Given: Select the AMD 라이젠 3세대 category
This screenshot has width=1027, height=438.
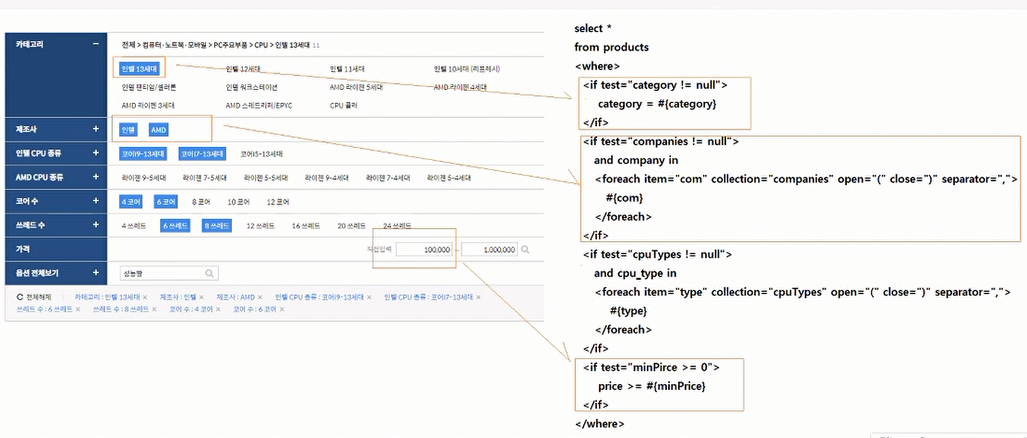Looking at the screenshot, I should [x=148, y=105].
